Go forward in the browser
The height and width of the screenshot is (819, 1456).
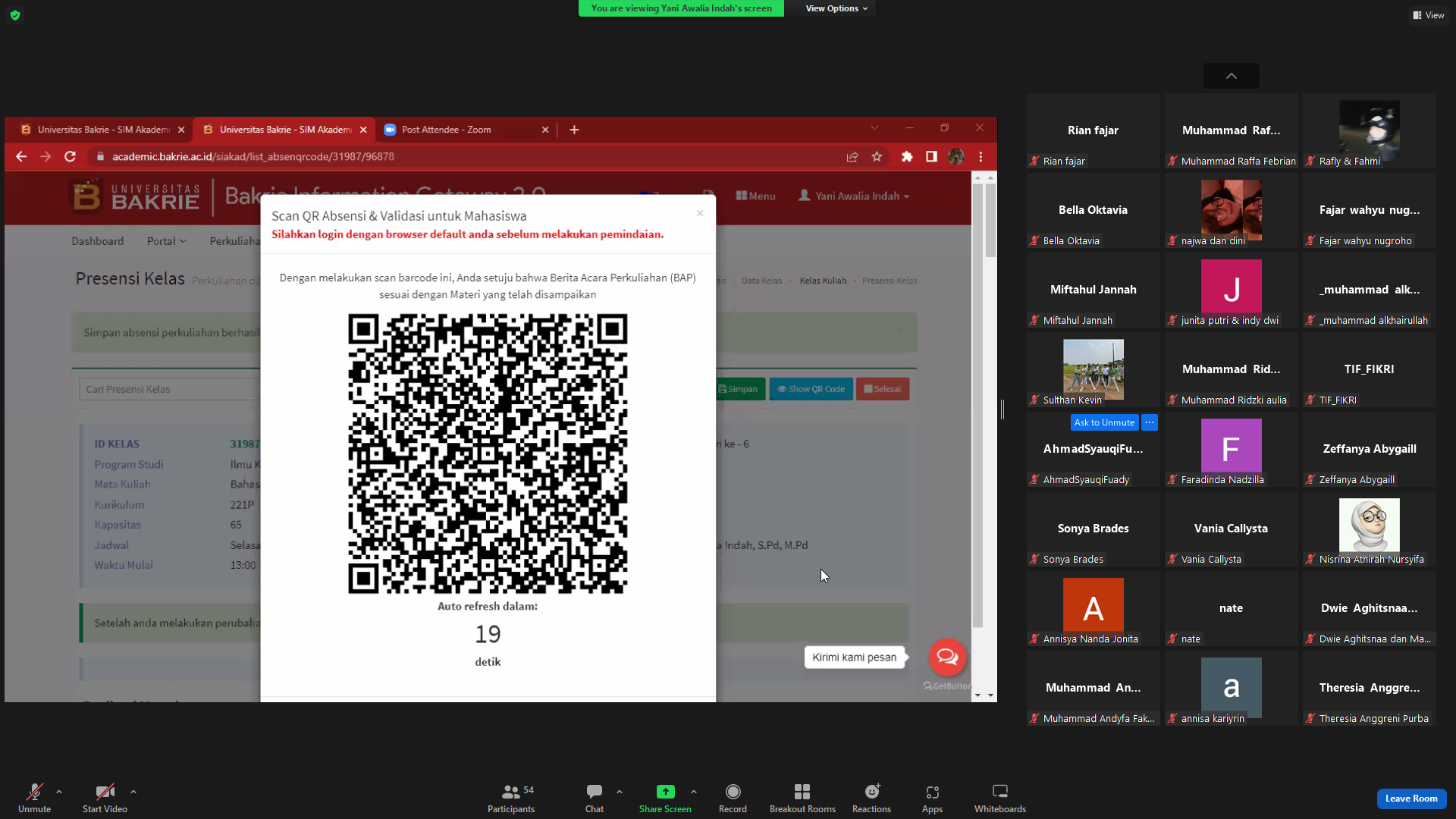click(x=45, y=156)
